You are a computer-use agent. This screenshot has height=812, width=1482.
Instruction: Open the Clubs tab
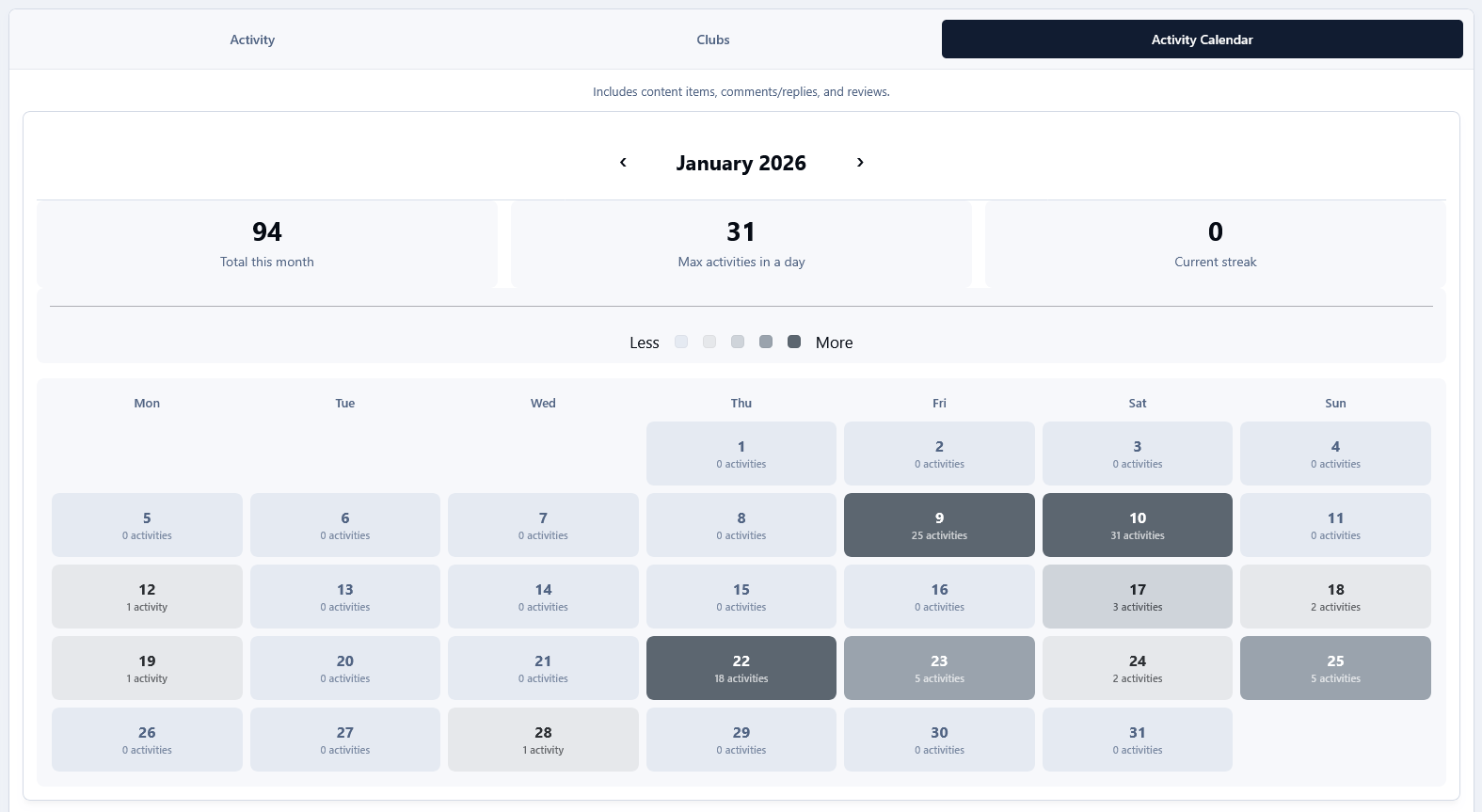[713, 40]
